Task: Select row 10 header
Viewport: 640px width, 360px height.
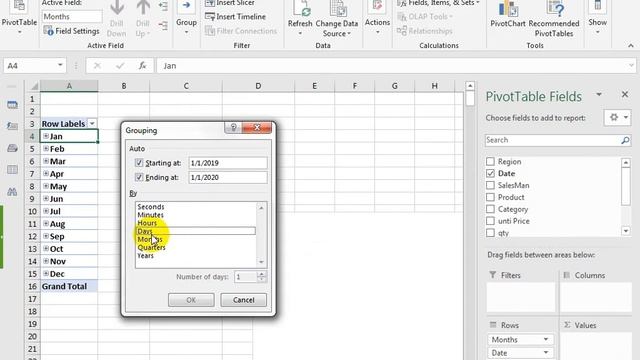Action: [33, 211]
